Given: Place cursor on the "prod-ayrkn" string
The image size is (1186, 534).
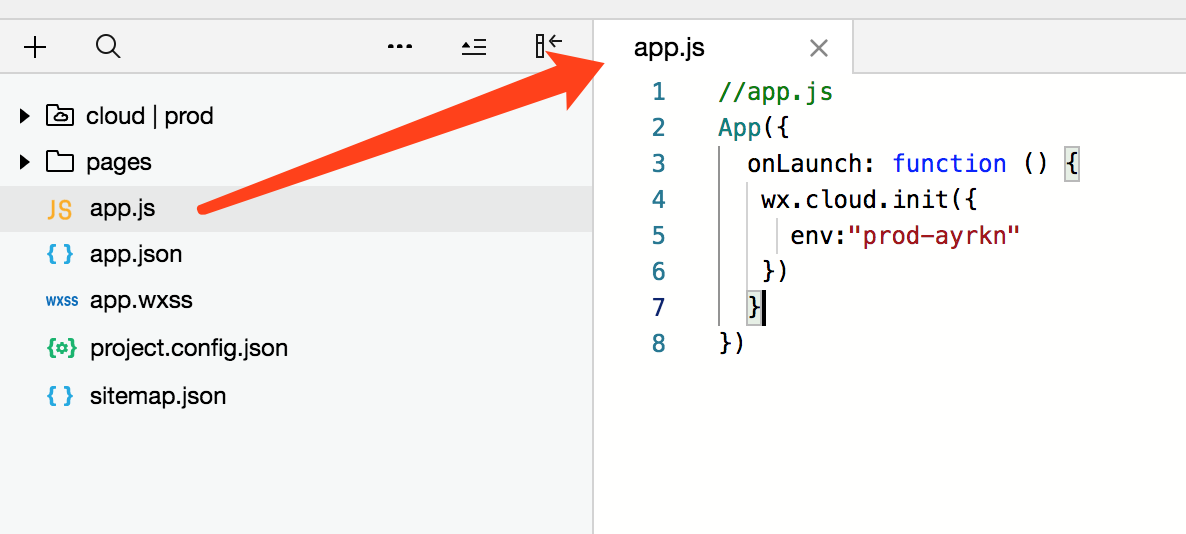Looking at the screenshot, I should (x=935, y=236).
